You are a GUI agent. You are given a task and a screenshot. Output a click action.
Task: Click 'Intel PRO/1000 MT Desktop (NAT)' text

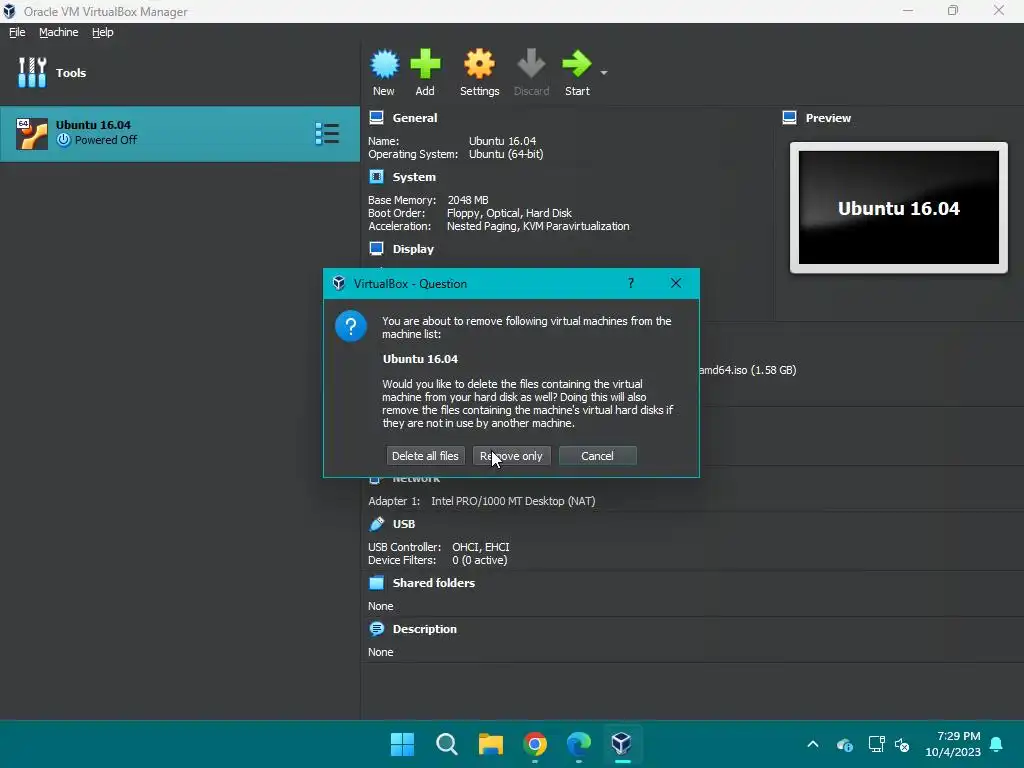(513, 501)
